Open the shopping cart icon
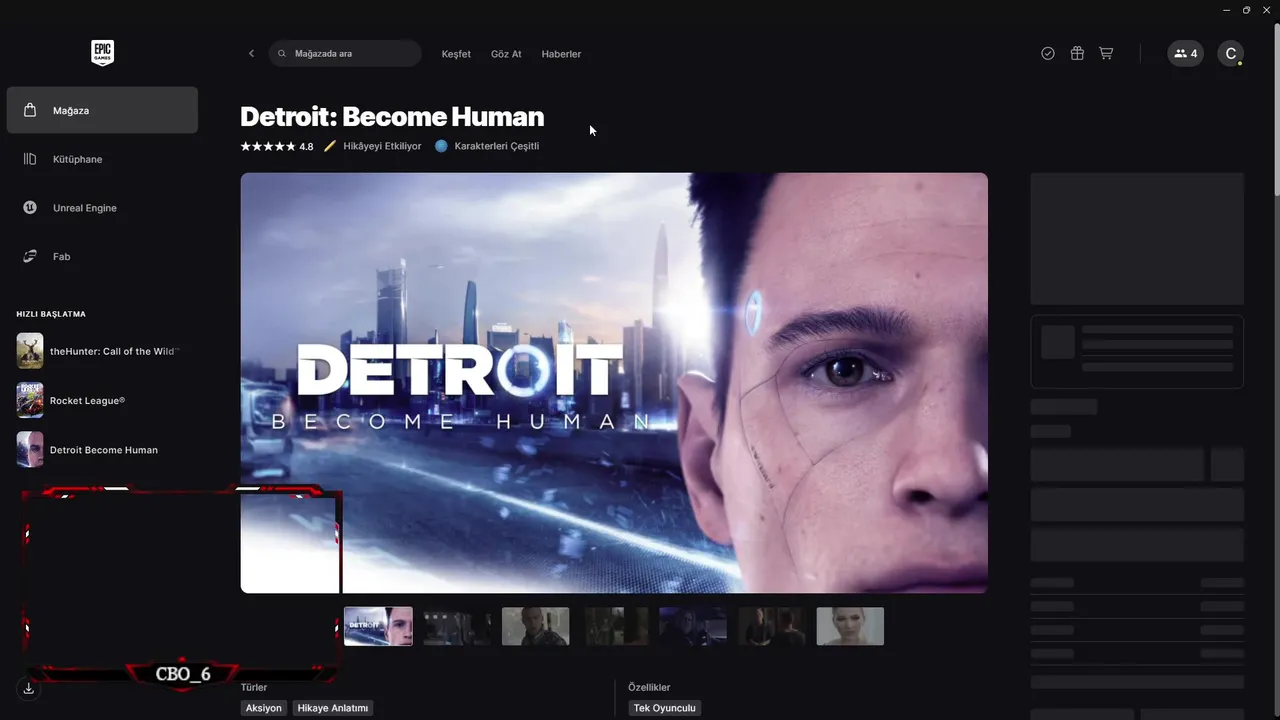This screenshot has height=720, width=1280. pyautogui.click(x=1106, y=53)
